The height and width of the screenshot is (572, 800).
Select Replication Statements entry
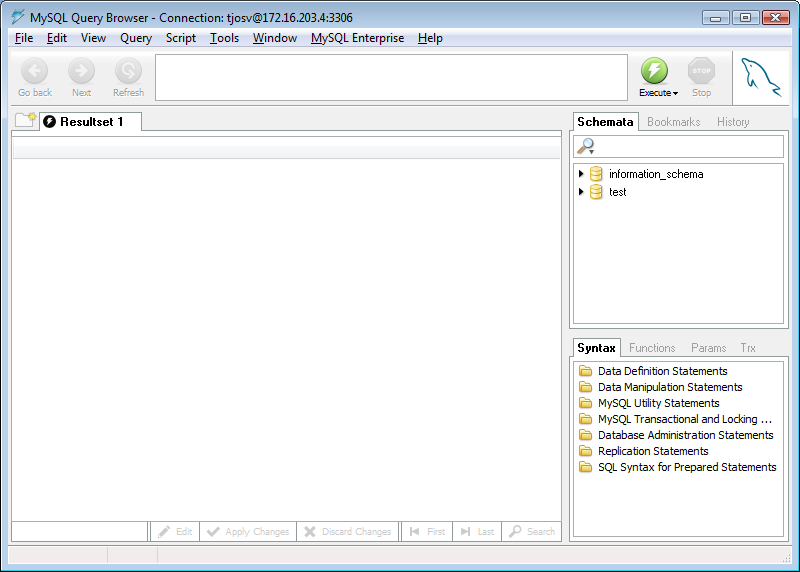click(x=653, y=451)
